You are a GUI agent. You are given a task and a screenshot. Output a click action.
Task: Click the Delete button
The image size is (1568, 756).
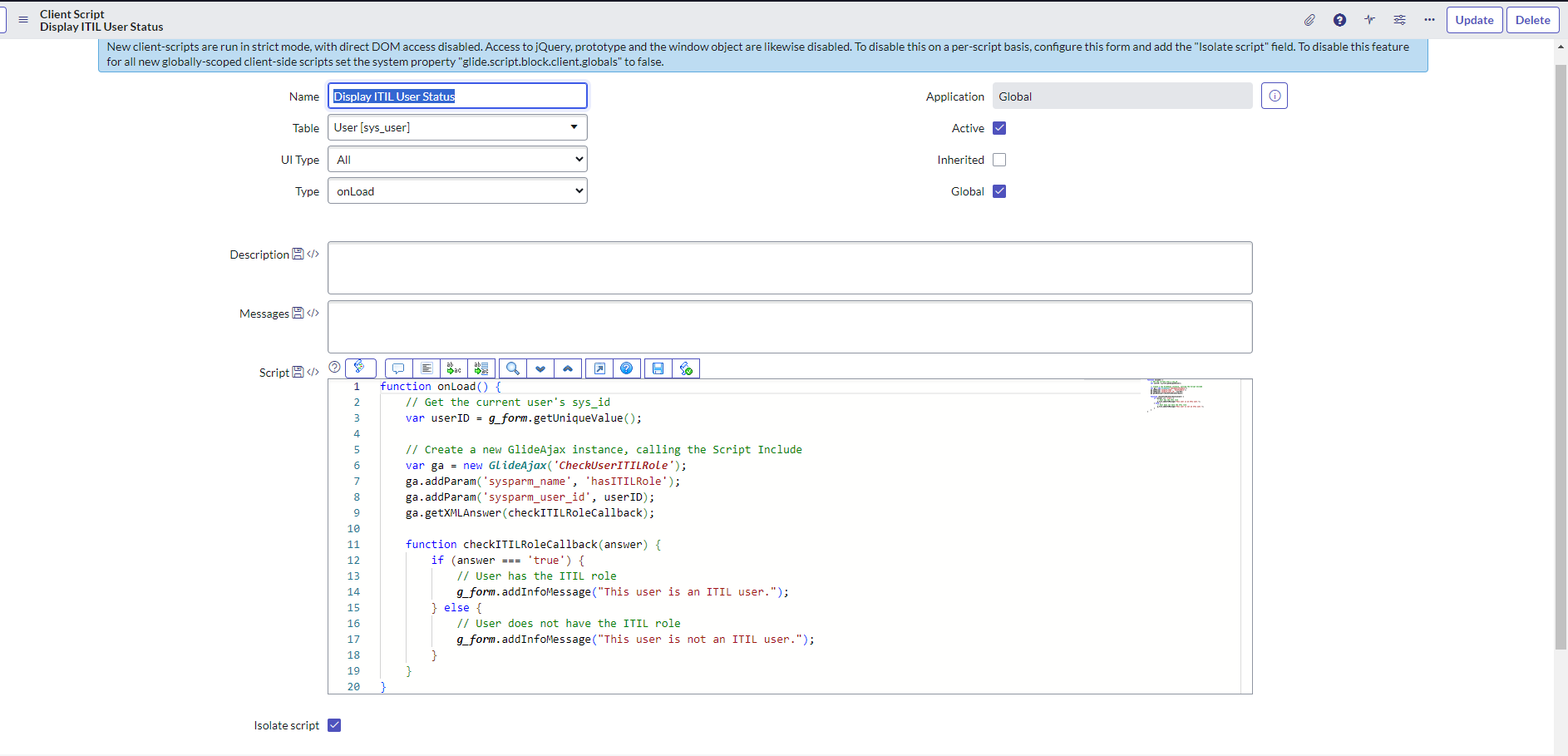point(1532,20)
